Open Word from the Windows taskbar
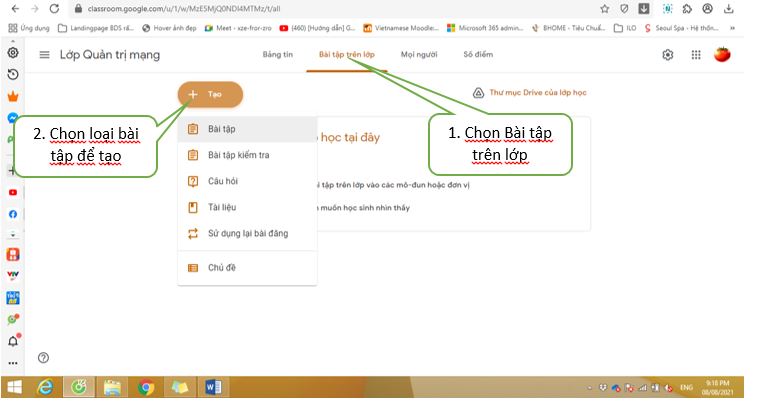The image size is (757, 406). point(213,387)
